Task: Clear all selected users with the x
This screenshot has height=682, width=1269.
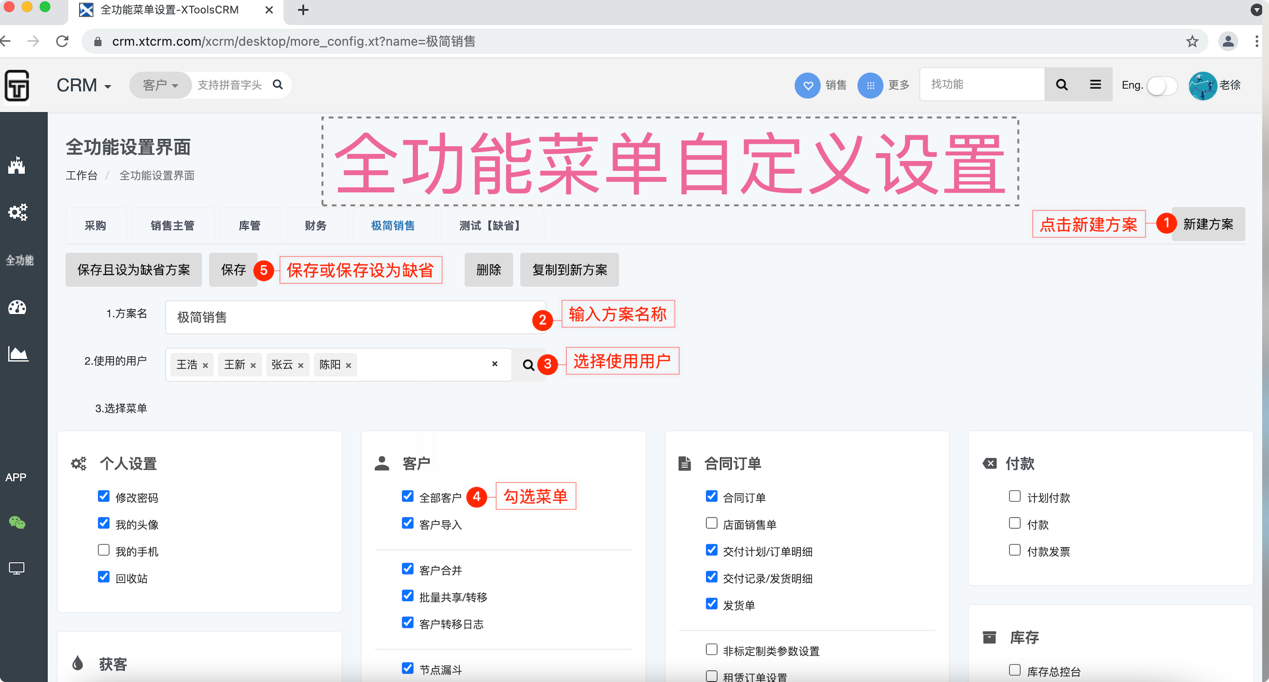Action: coord(494,364)
